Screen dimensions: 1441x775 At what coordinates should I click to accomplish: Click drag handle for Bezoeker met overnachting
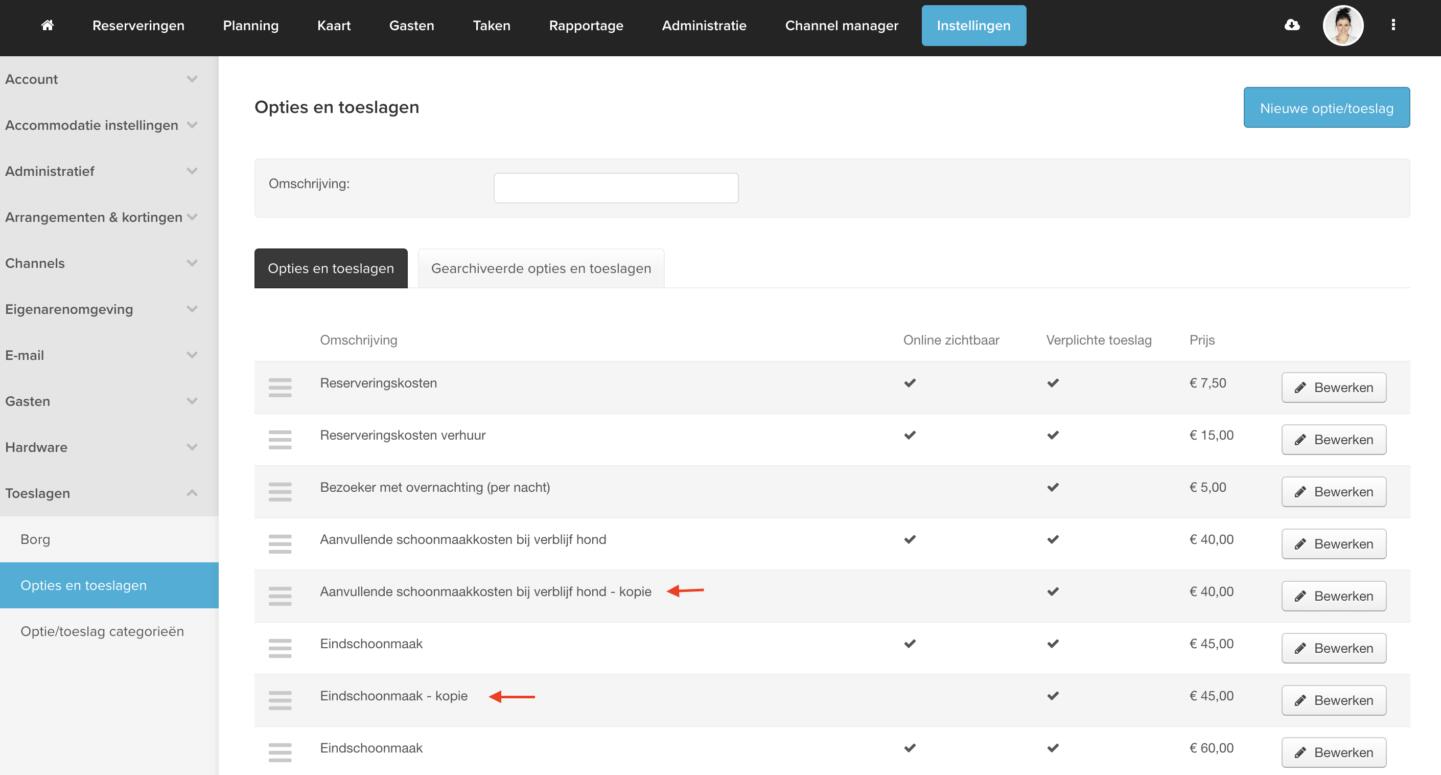pyautogui.click(x=280, y=492)
